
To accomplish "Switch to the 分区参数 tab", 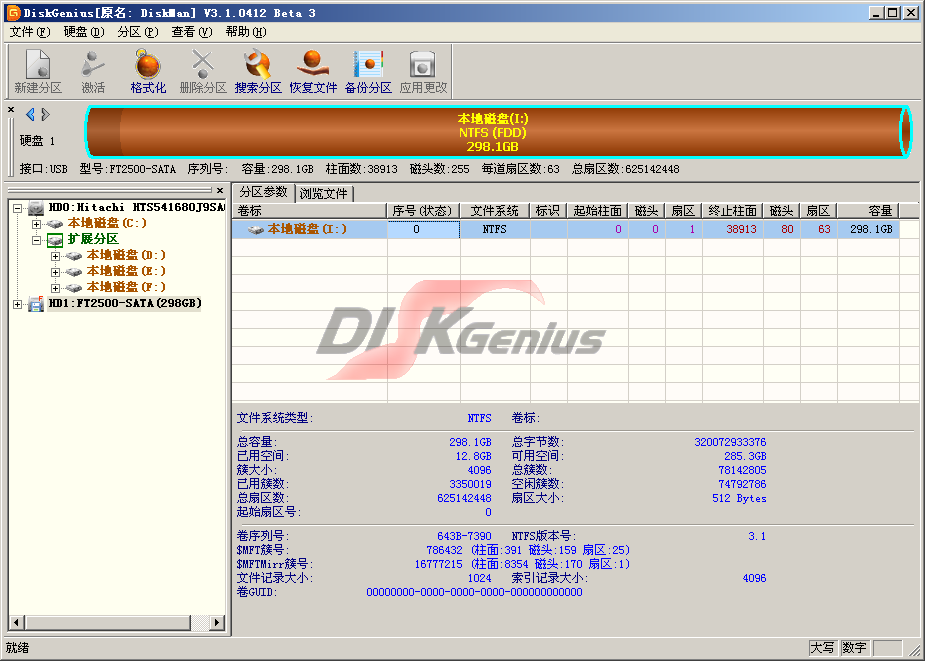I will 263,192.
